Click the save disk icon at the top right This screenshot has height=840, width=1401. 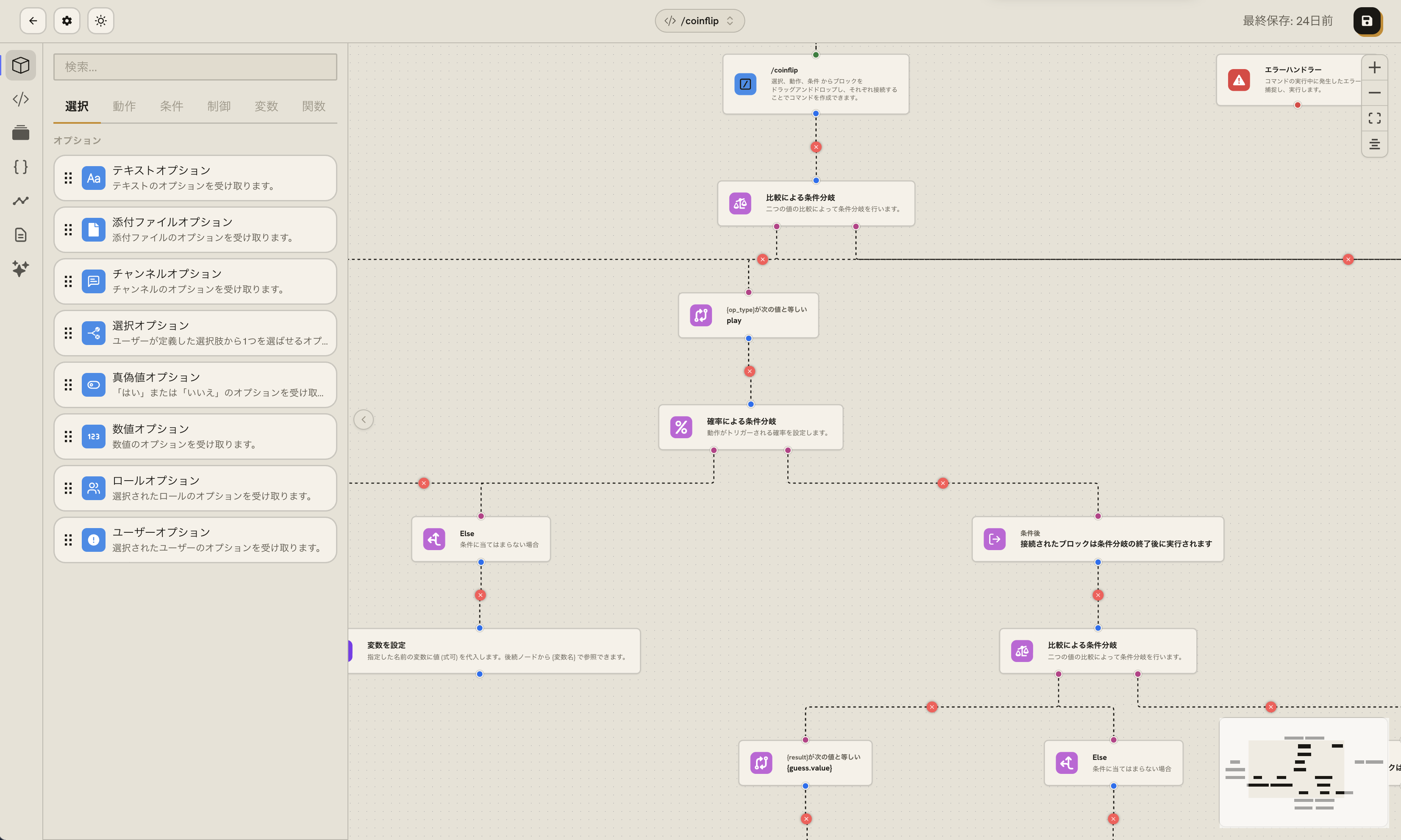(x=1367, y=21)
